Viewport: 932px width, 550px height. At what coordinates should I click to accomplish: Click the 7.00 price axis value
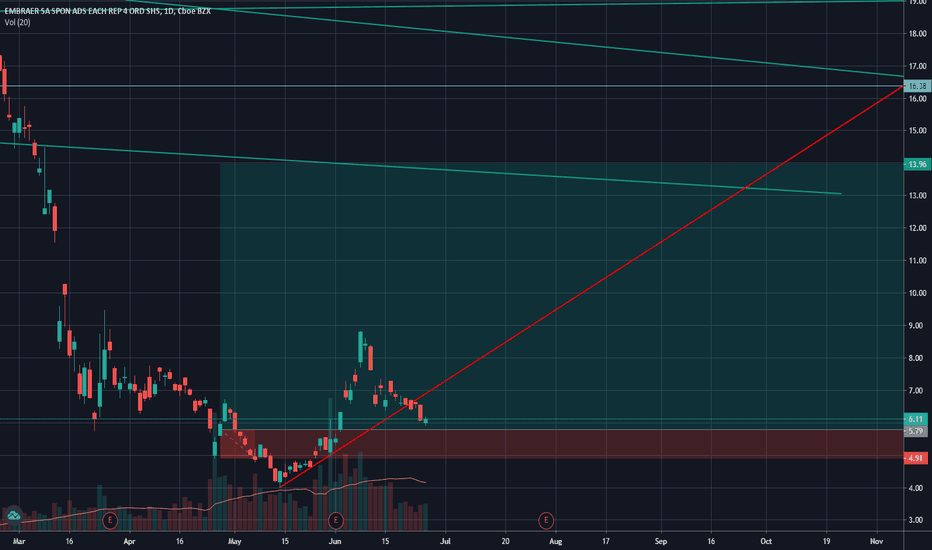[918, 391]
